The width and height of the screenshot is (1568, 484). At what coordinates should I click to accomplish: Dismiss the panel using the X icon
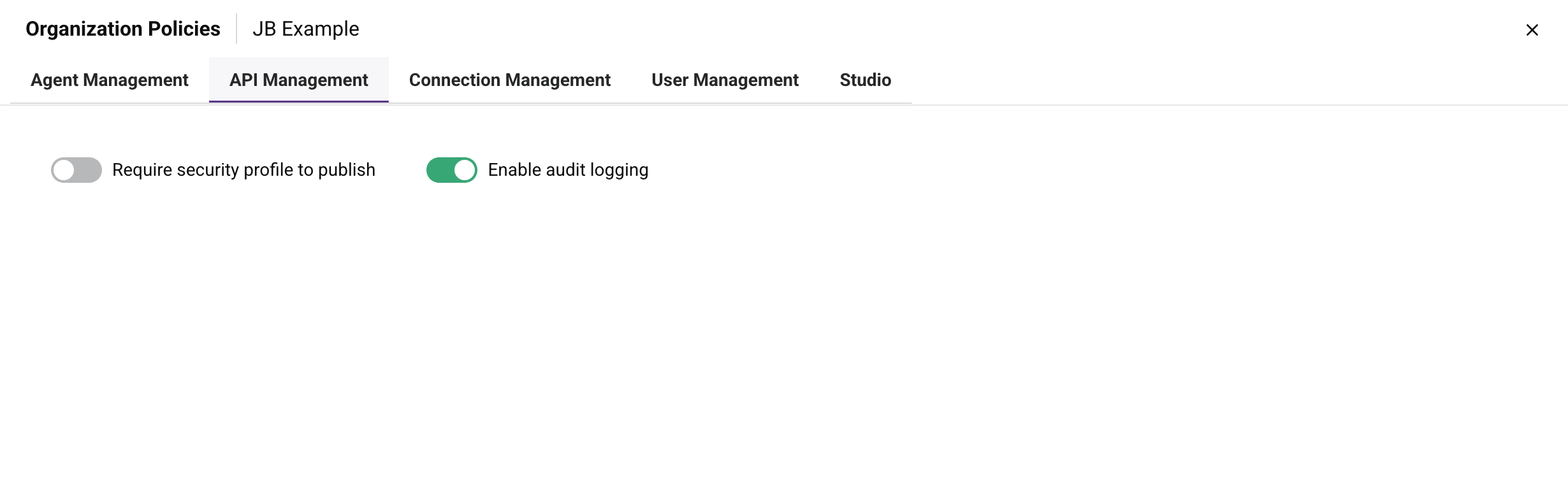point(1532,30)
